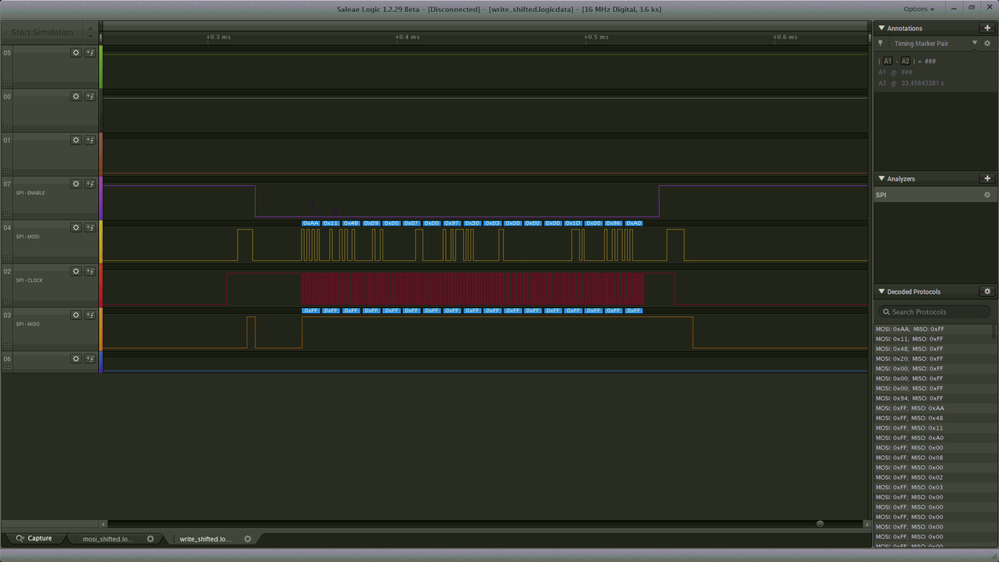Switch to mosi_shifted capture tab
The image size is (999, 562).
(108, 539)
